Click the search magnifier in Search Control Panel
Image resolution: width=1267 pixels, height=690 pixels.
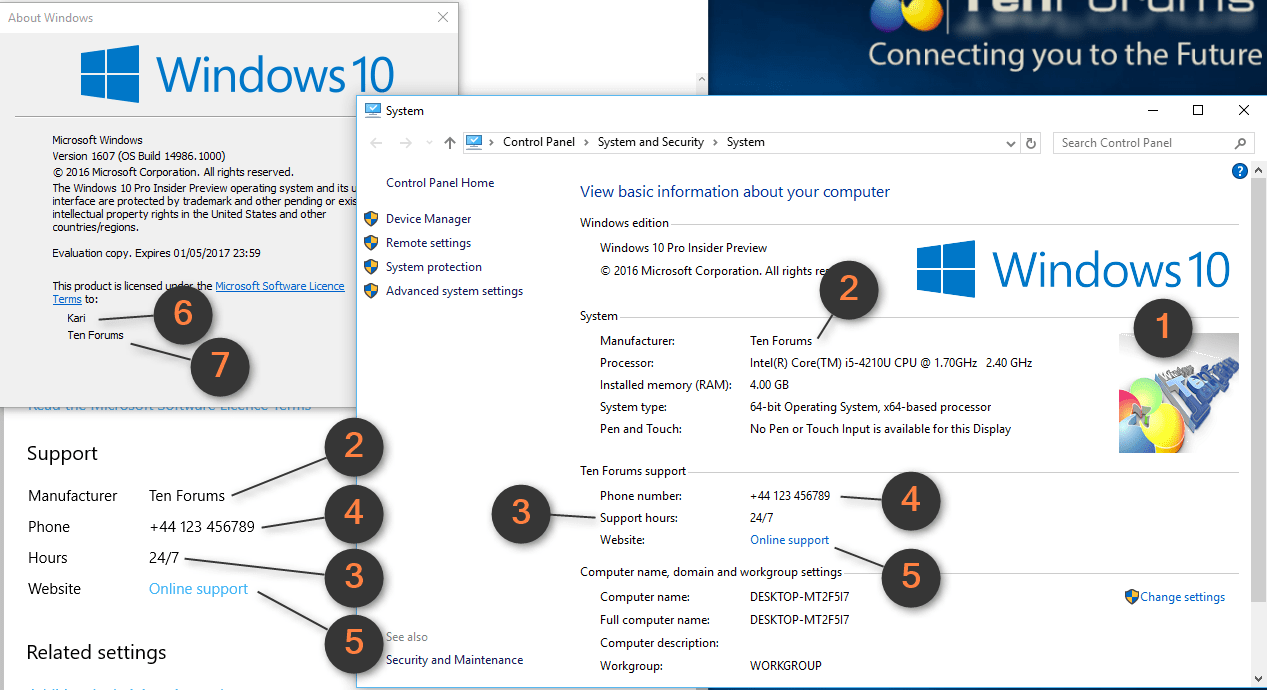point(1240,142)
